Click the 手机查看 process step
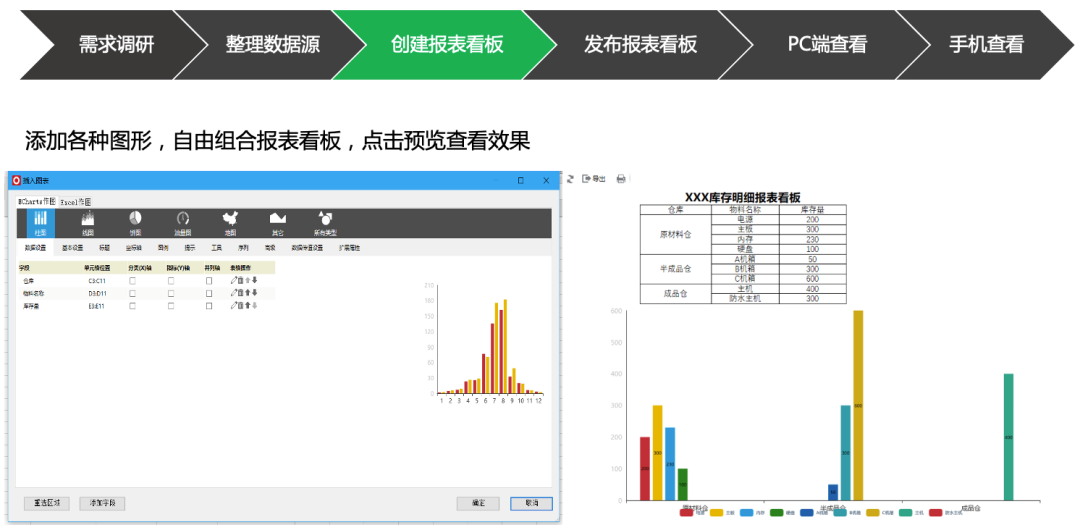1080x525 pixels. point(987,45)
